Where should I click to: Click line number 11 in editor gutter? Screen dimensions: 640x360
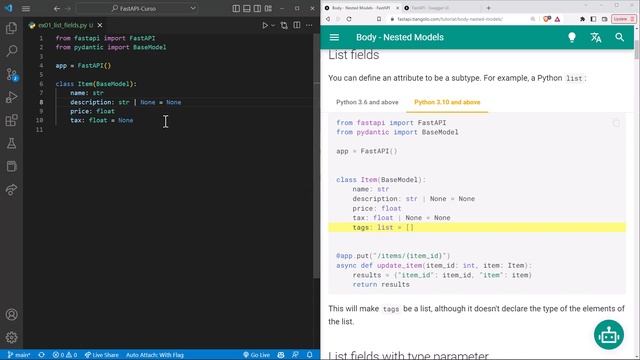pyautogui.click(x=40, y=129)
